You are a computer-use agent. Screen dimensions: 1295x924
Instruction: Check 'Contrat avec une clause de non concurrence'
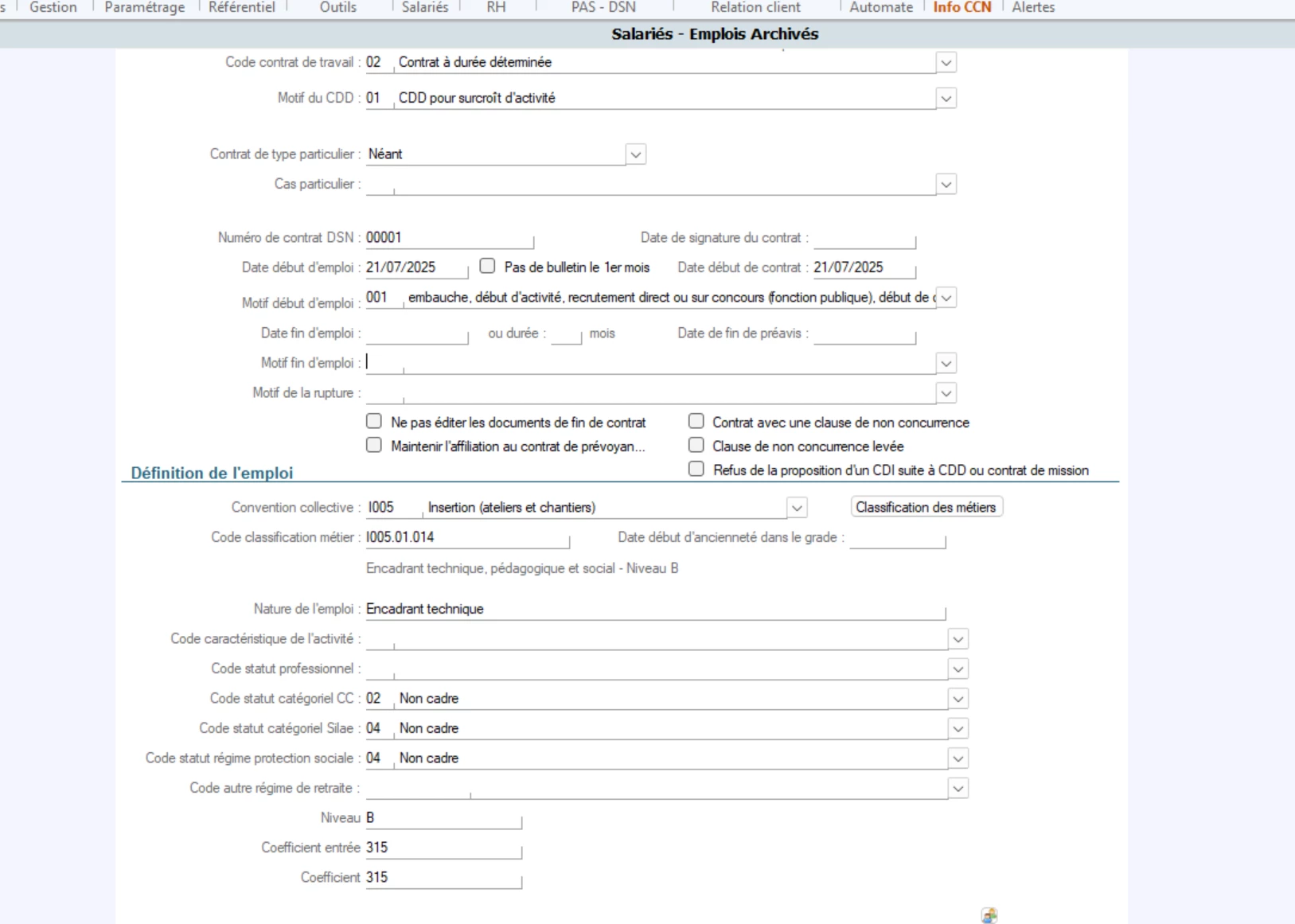[x=696, y=421]
